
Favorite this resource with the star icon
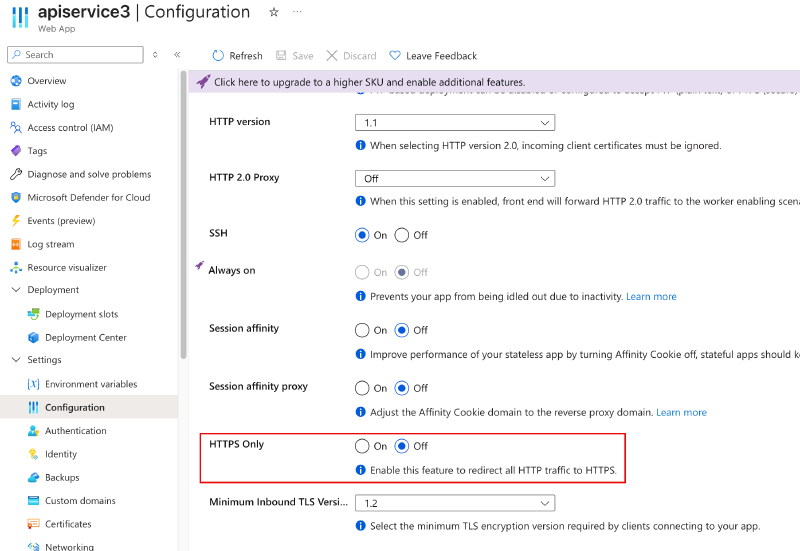(274, 12)
